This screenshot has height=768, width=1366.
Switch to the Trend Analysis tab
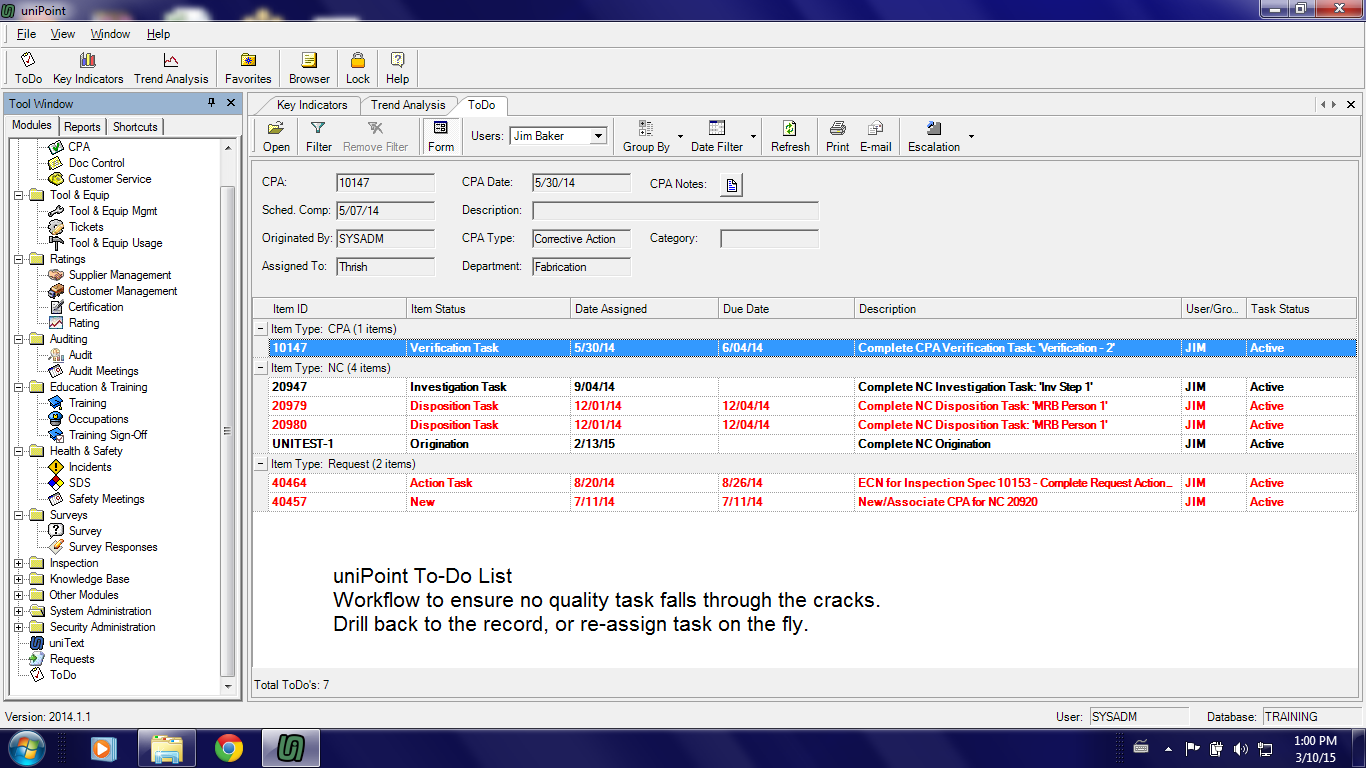tap(408, 105)
